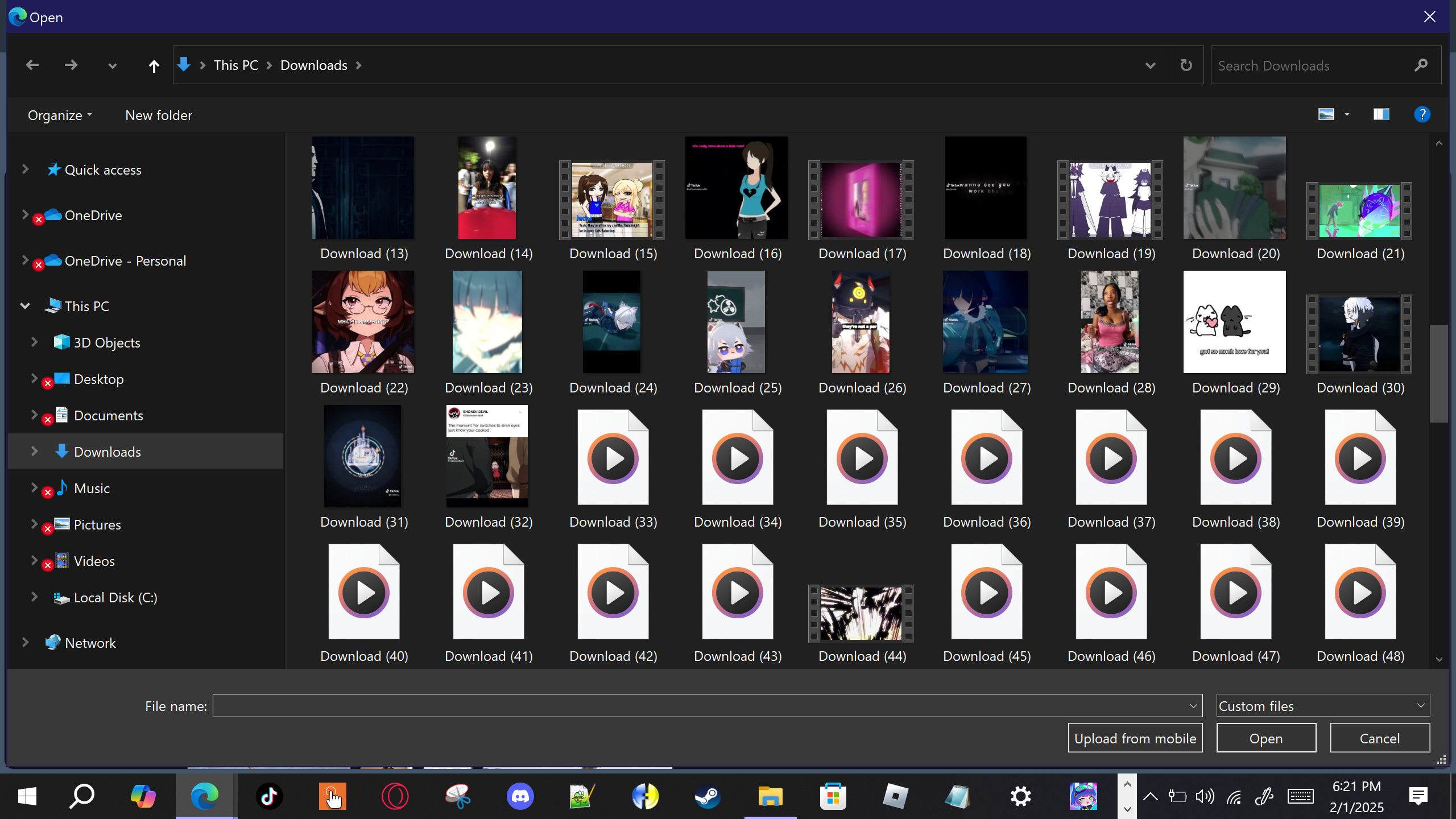Open Steam from the taskbar

708,796
